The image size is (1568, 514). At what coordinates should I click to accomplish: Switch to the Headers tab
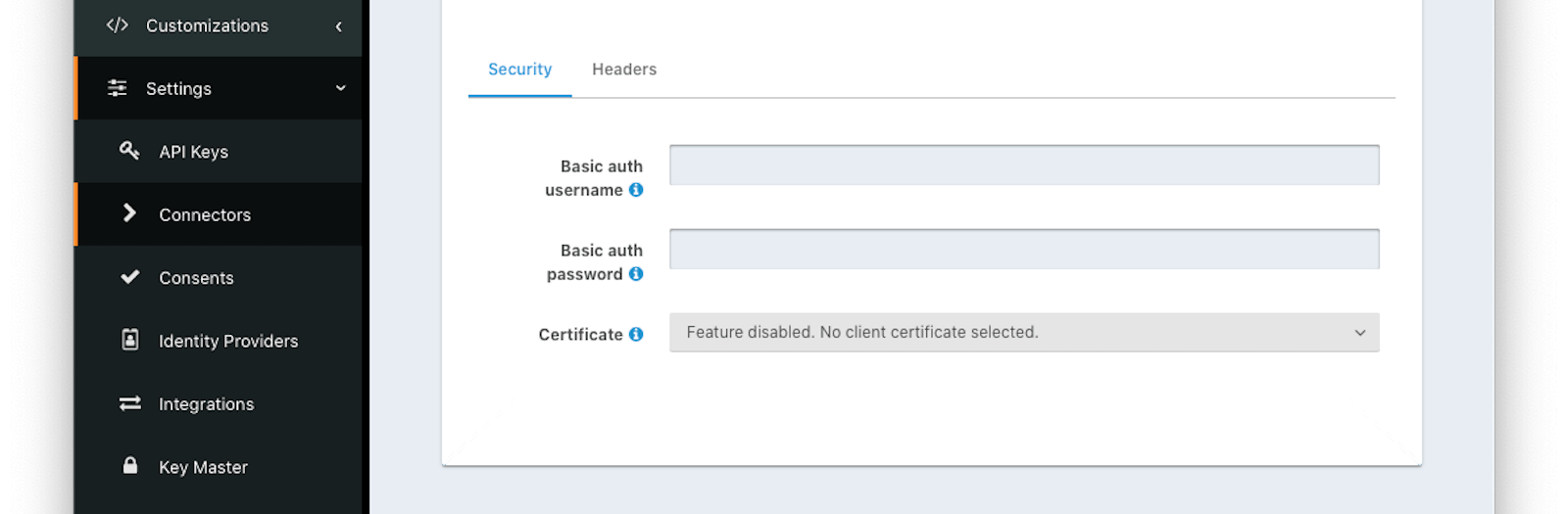(x=624, y=70)
